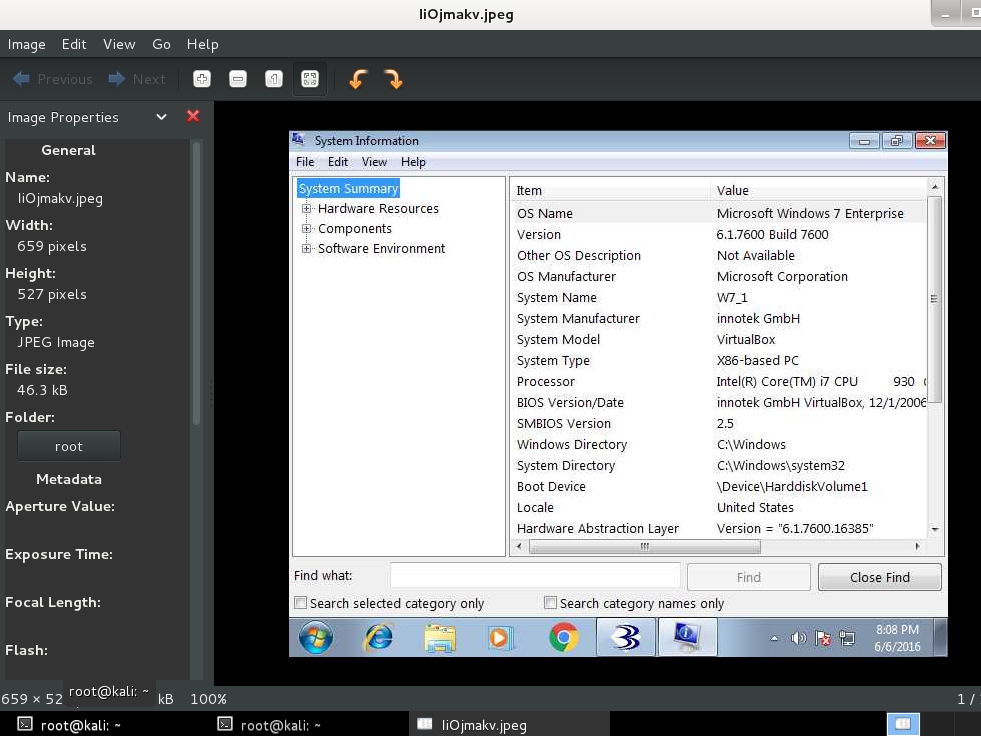Click the horizontal scrollbar thumb in details pane
The image size is (981, 736).
(x=644, y=546)
